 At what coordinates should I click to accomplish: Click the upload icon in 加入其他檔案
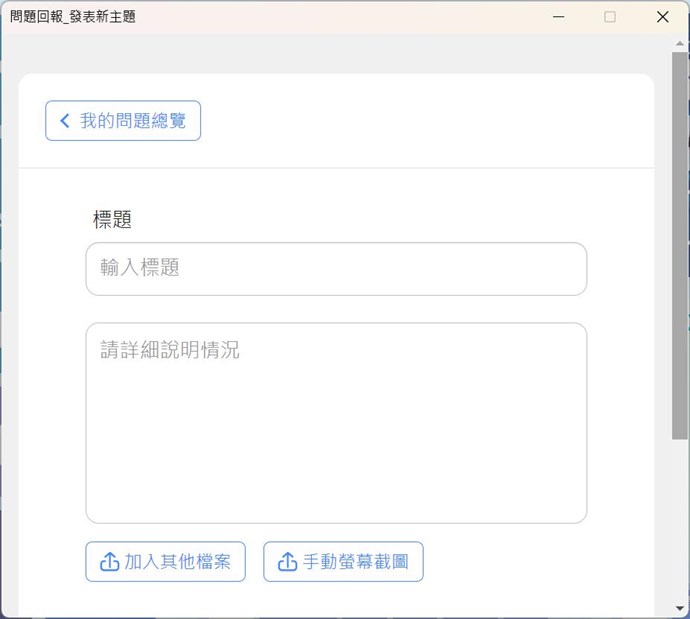(109, 562)
